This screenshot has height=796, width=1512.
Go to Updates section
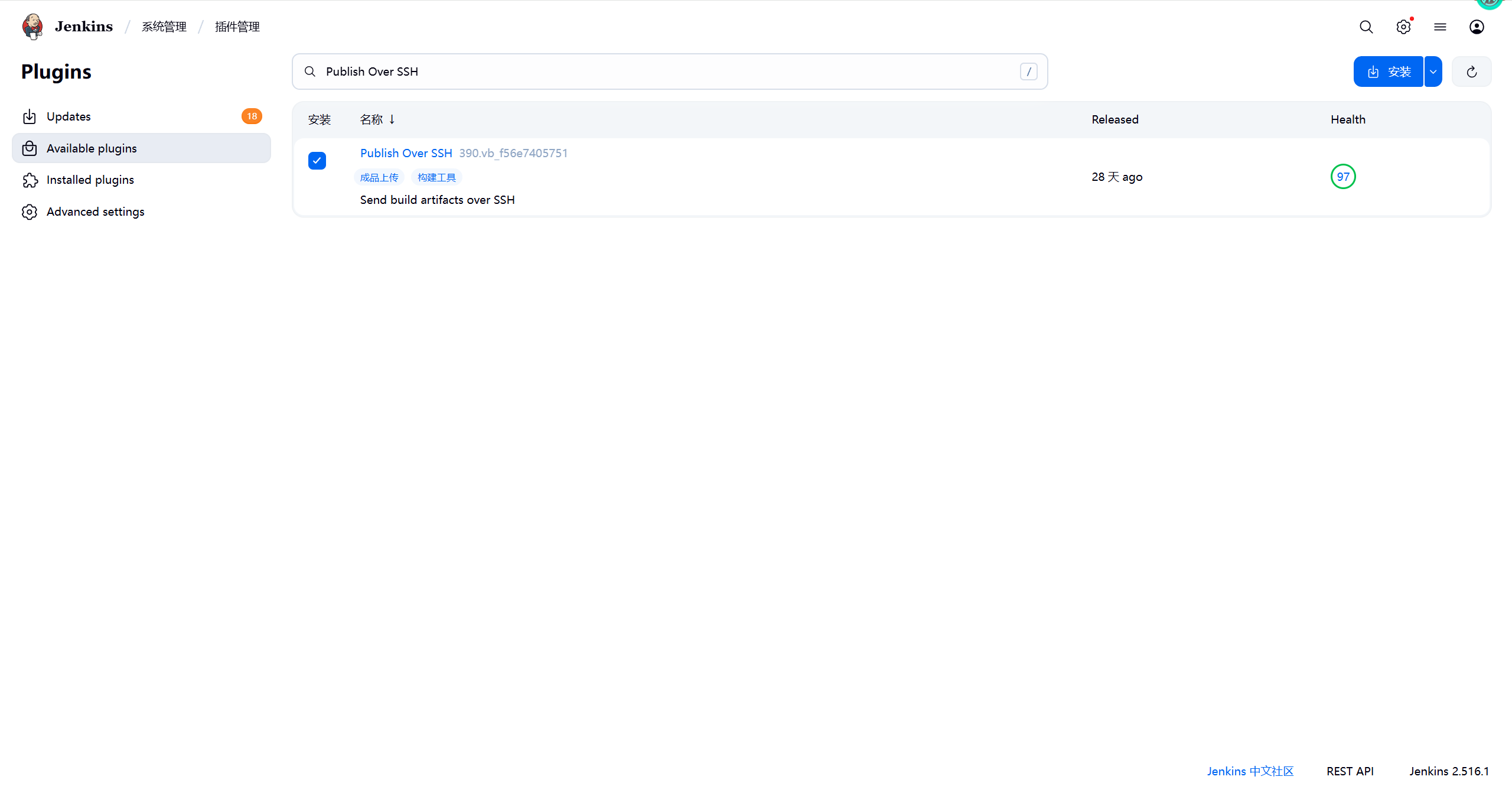[141, 116]
